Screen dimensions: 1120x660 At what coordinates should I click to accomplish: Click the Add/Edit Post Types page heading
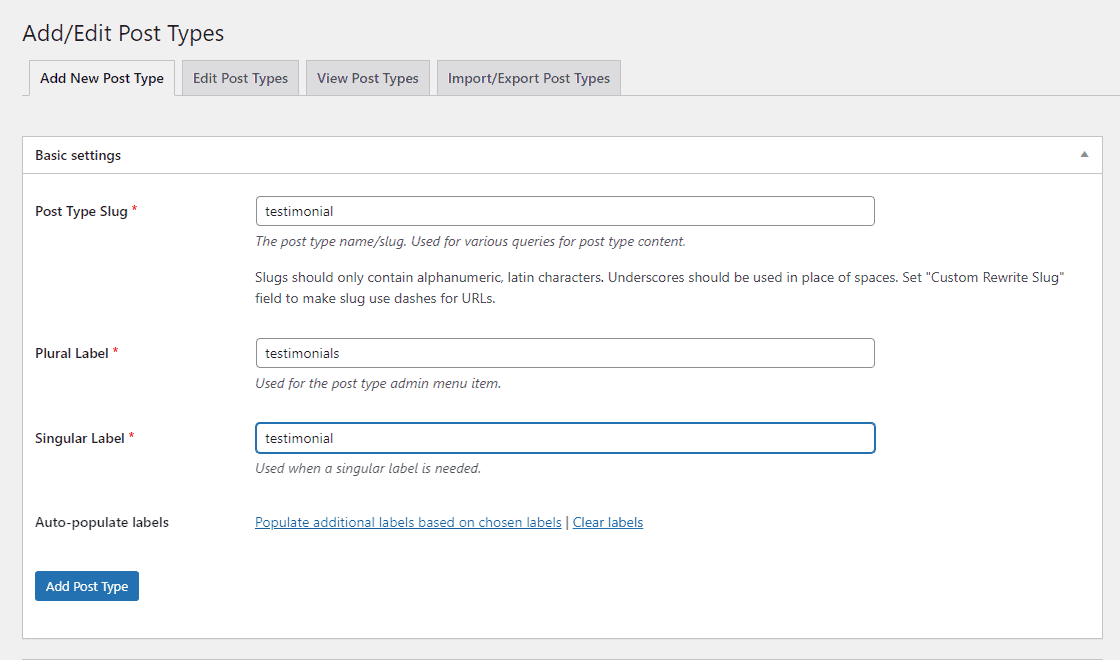123,33
